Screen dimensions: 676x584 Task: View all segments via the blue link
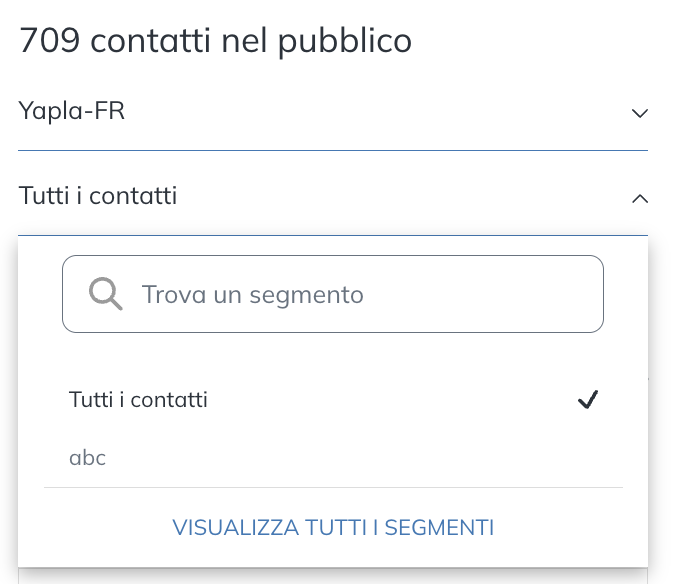(333, 528)
